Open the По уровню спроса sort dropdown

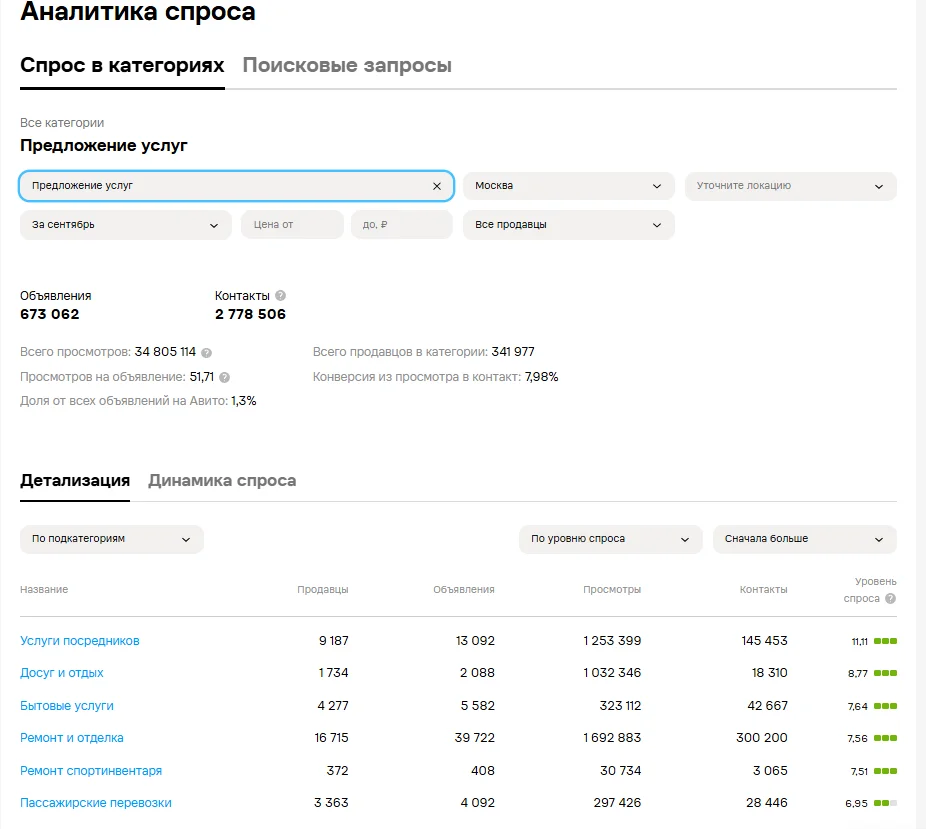pyautogui.click(x=611, y=539)
